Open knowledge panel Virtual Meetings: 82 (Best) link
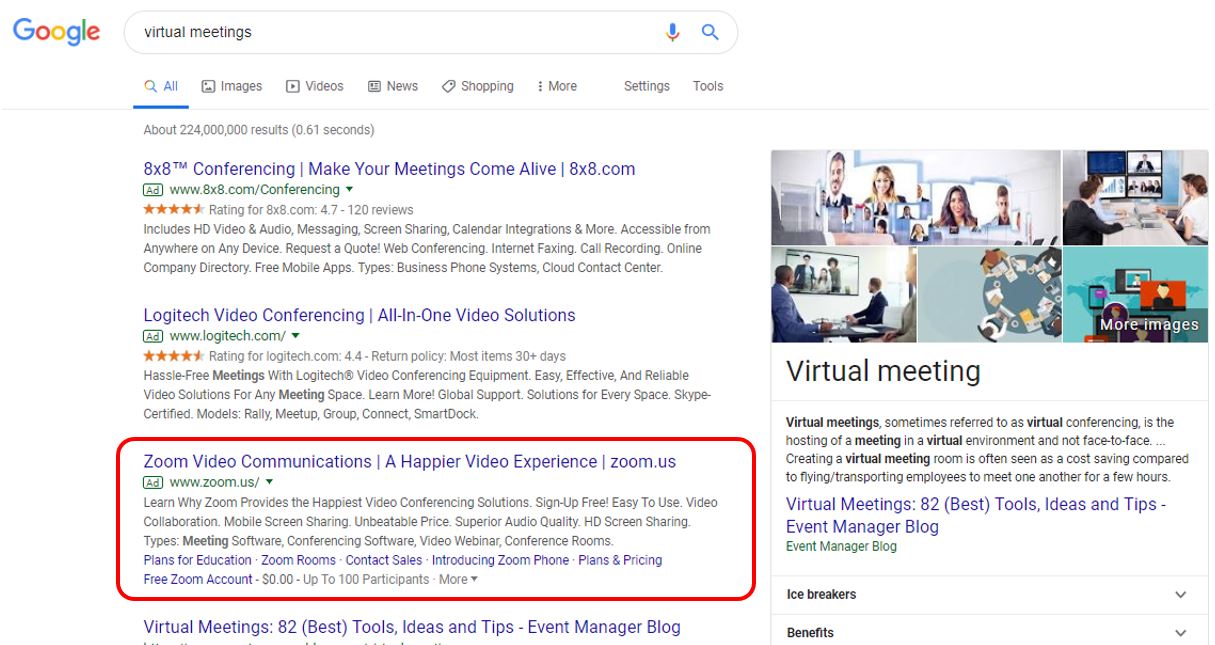The image size is (1215, 645). 976,515
